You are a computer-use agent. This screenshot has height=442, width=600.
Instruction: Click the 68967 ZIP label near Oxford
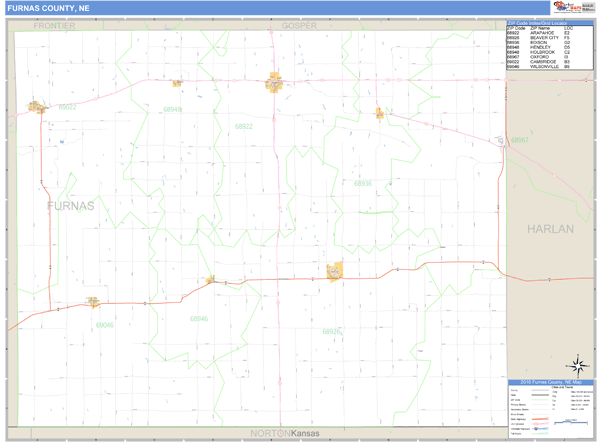click(520, 140)
